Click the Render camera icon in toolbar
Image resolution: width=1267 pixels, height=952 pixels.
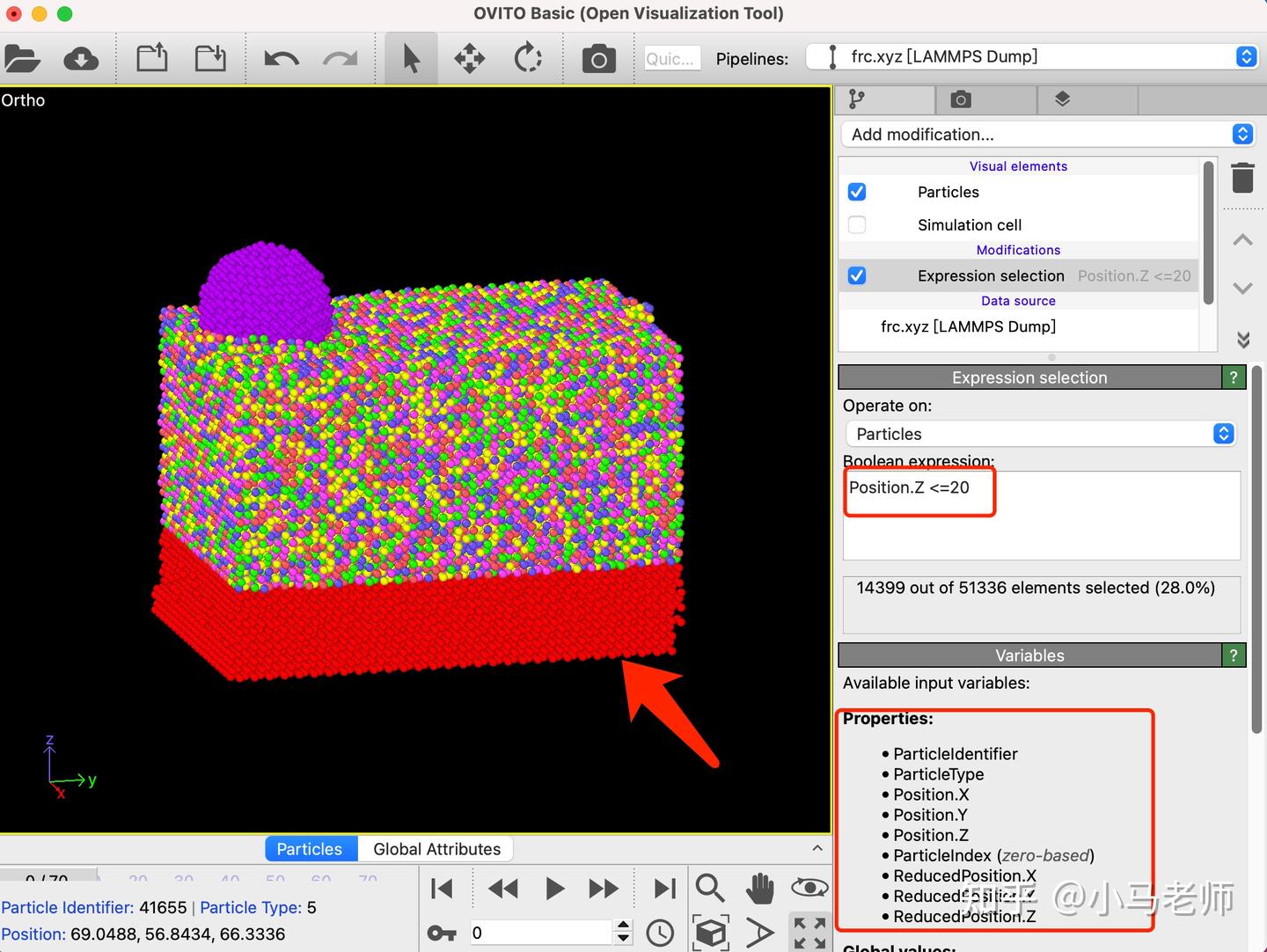[x=598, y=59]
